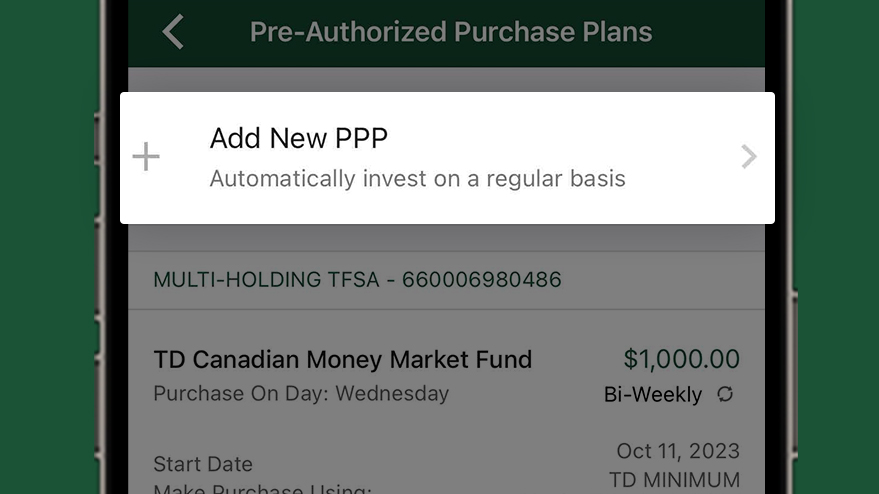Image resolution: width=879 pixels, height=494 pixels.
Task: Select the Start Date label
Action: pos(203,464)
